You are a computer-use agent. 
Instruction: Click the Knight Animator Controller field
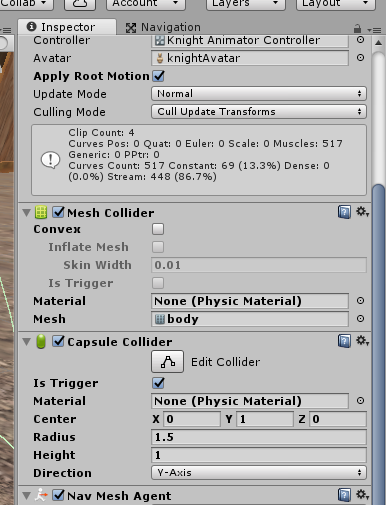tap(250, 40)
